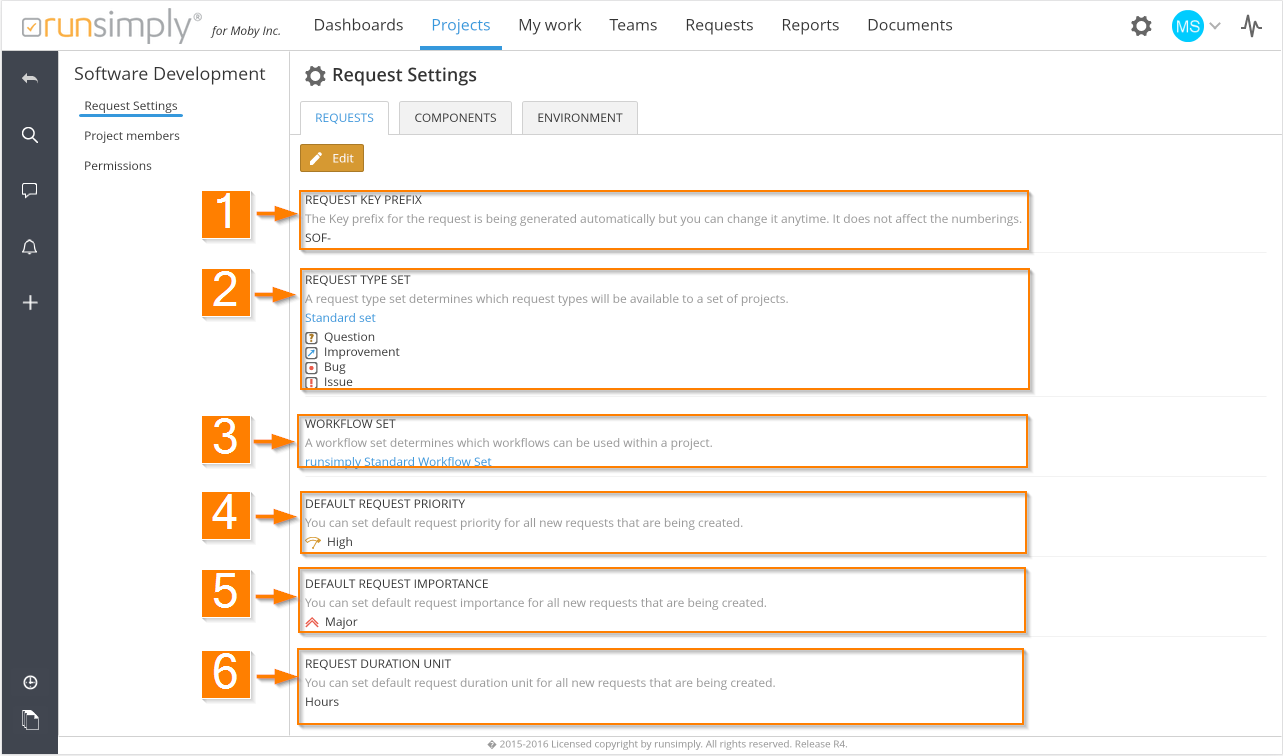The image size is (1283, 756).
Task: Switch to the Environment tab
Action: [579, 118]
